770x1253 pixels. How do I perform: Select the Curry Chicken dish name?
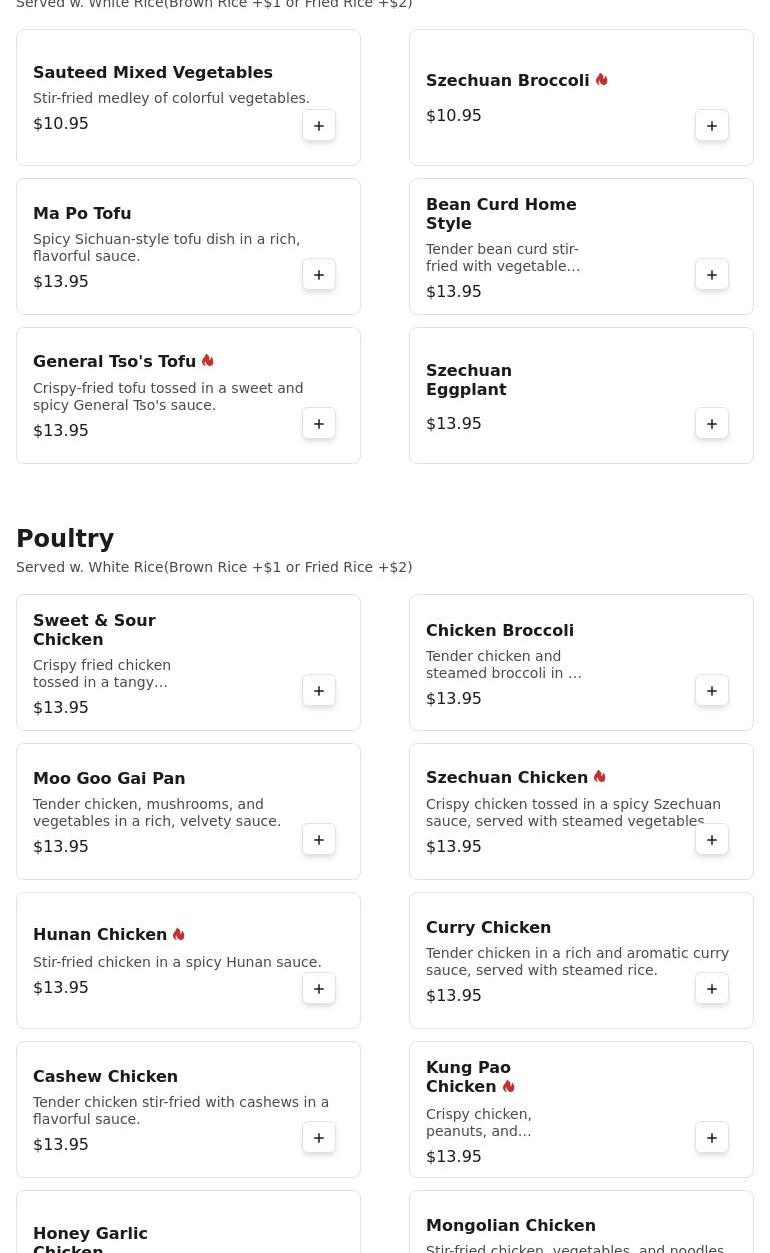[x=488, y=927]
